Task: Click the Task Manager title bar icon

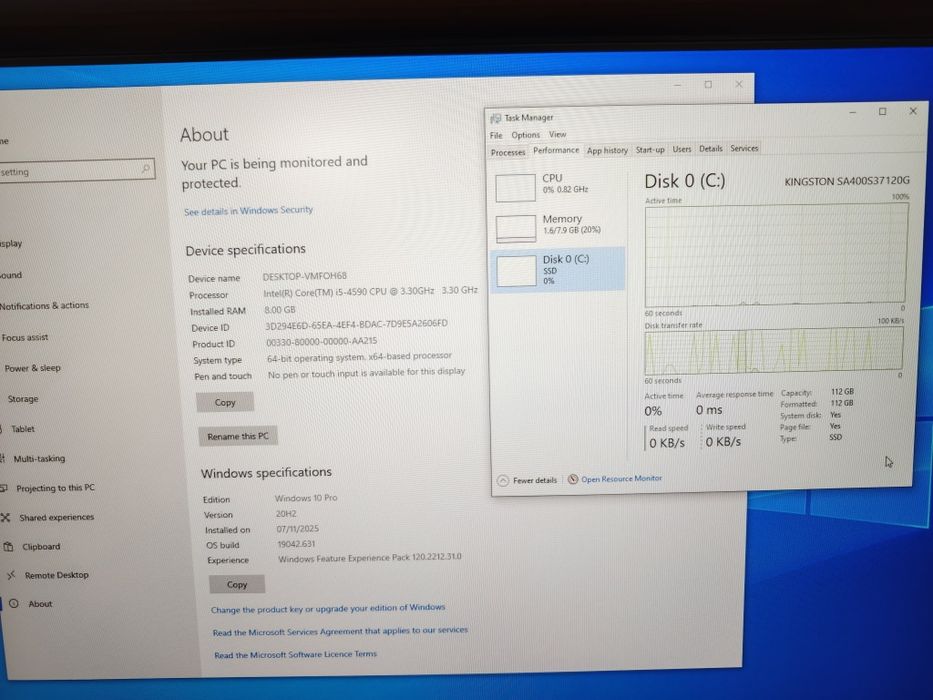Action: click(495, 118)
